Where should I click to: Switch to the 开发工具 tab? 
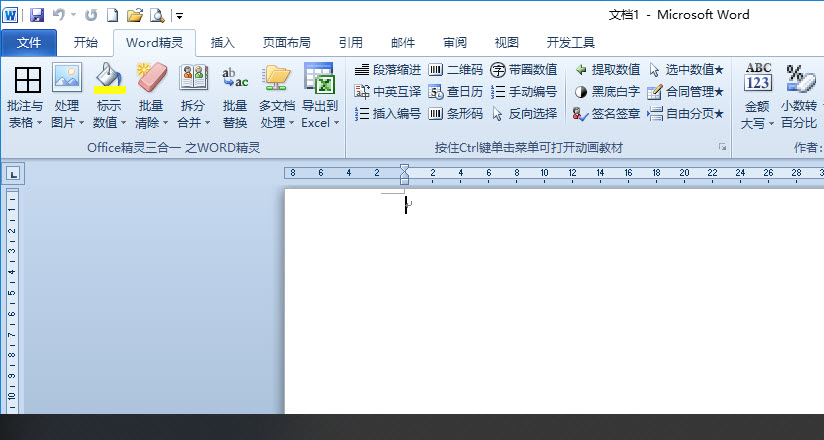pos(570,43)
